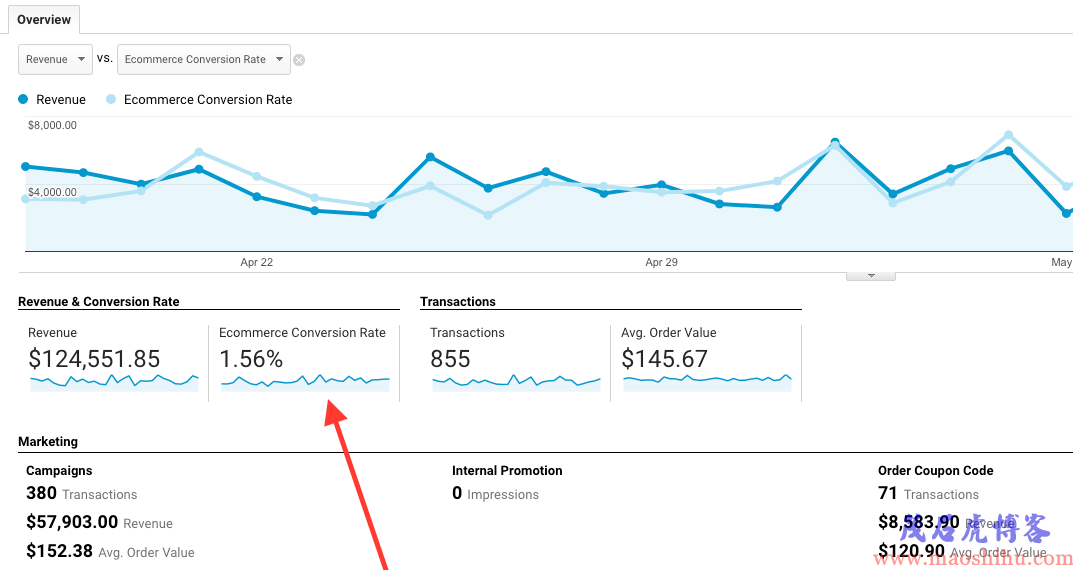Viewport: 1073px width, 570px height.
Task: Remove the comparison metric with the X icon
Action: [299, 60]
